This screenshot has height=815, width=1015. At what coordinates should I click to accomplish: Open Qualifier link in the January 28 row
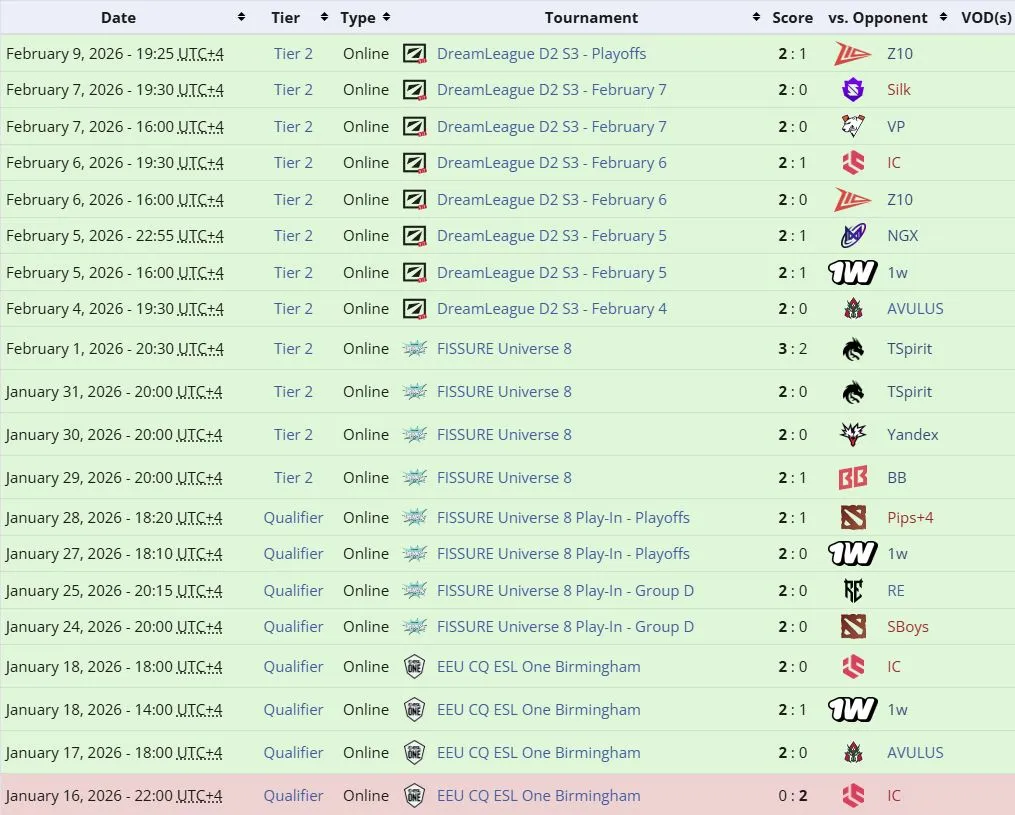coord(293,518)
